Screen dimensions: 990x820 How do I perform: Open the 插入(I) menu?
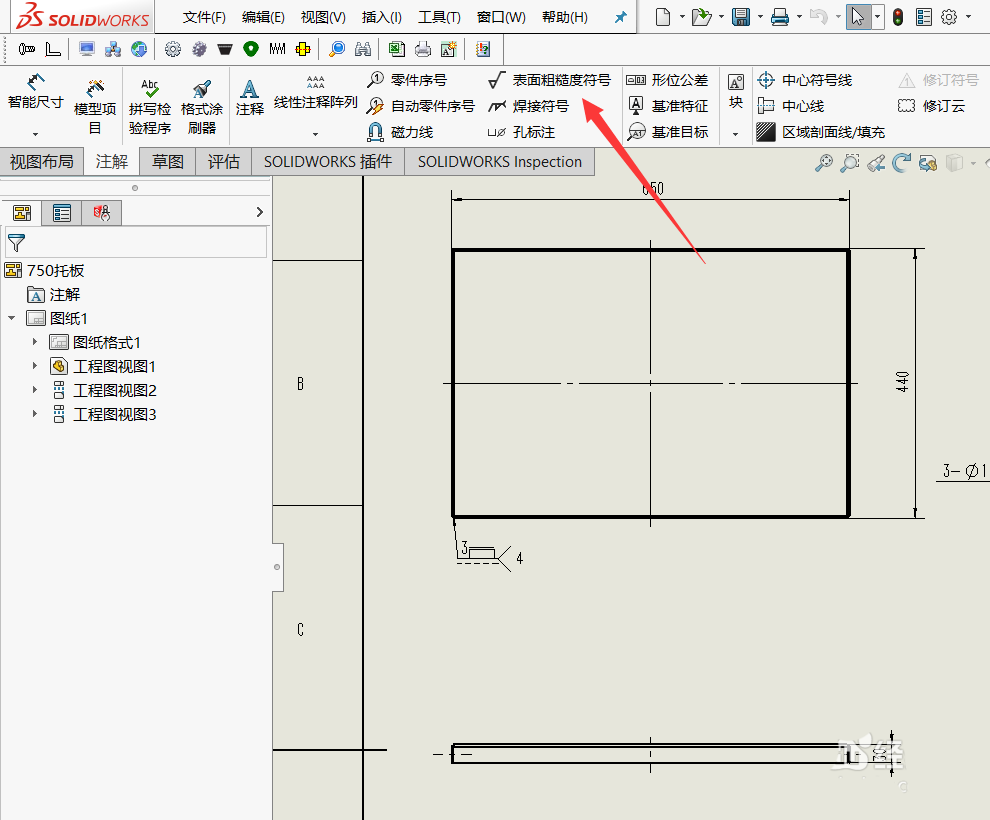(x=381, y=17)
